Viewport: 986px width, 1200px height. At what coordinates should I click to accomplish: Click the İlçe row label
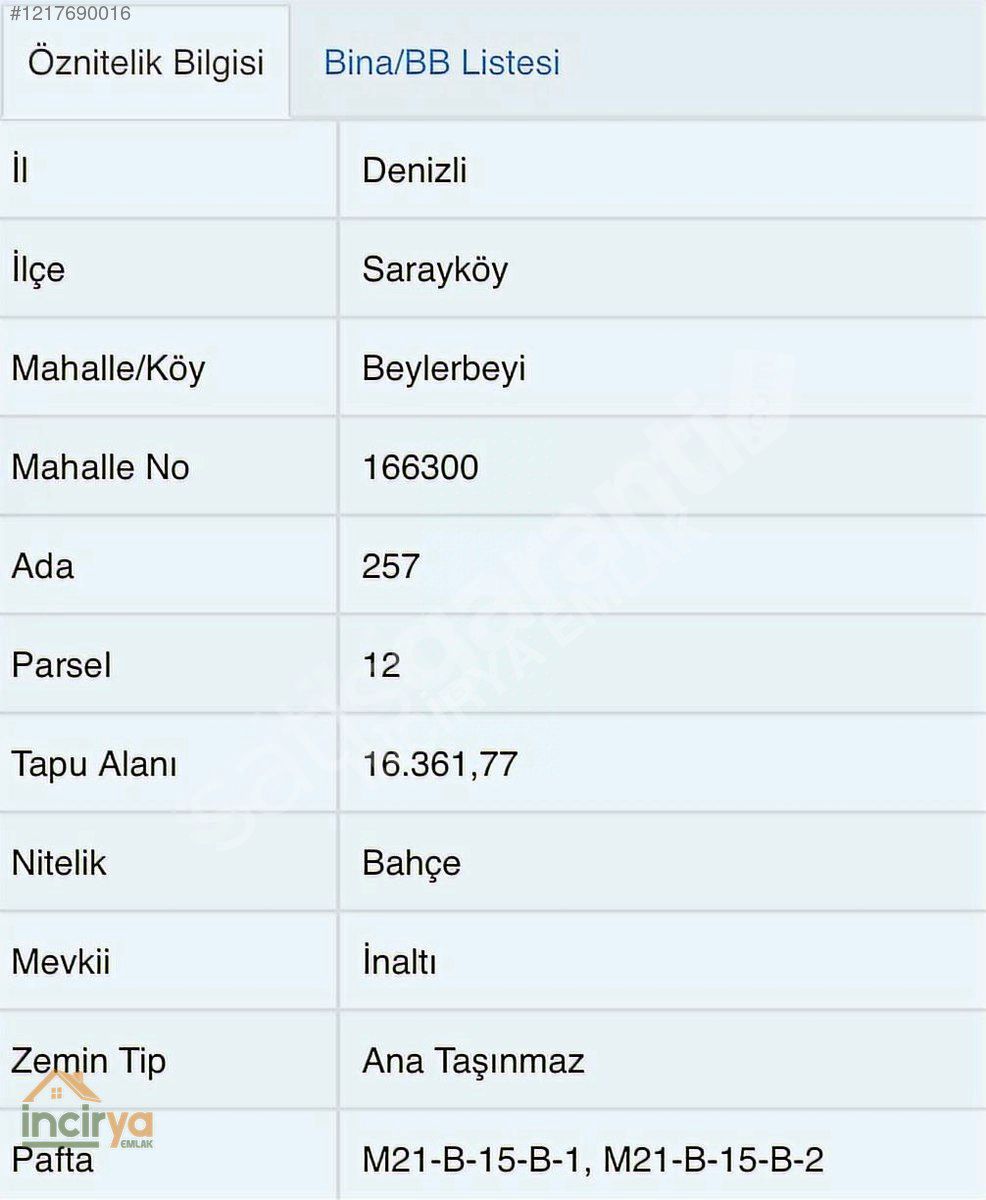click(38, 270)
